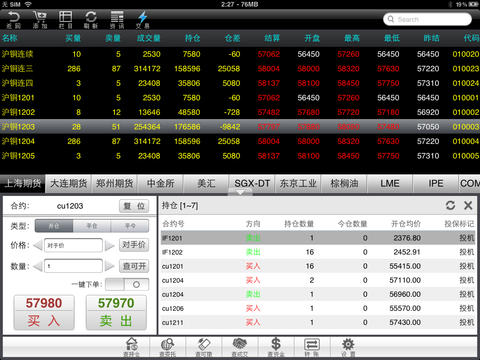Viewport: 480px width, 360px height.
Task: Switch to the LME tab
Action: click(x=390, y=183)
